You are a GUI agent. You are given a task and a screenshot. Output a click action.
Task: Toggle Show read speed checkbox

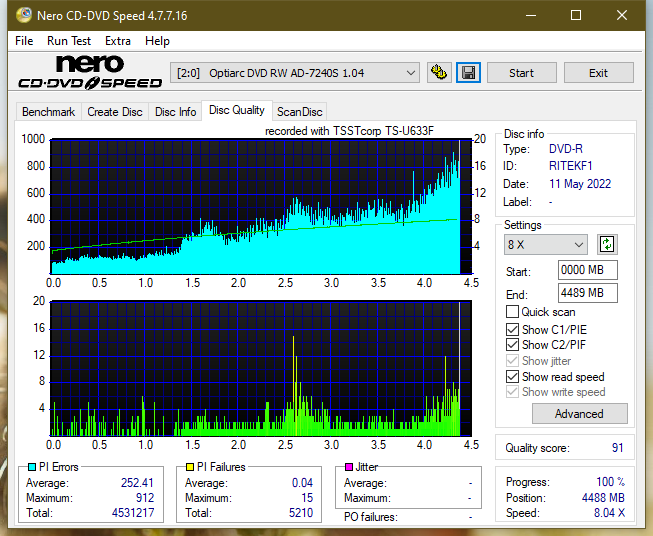point(512,376)
